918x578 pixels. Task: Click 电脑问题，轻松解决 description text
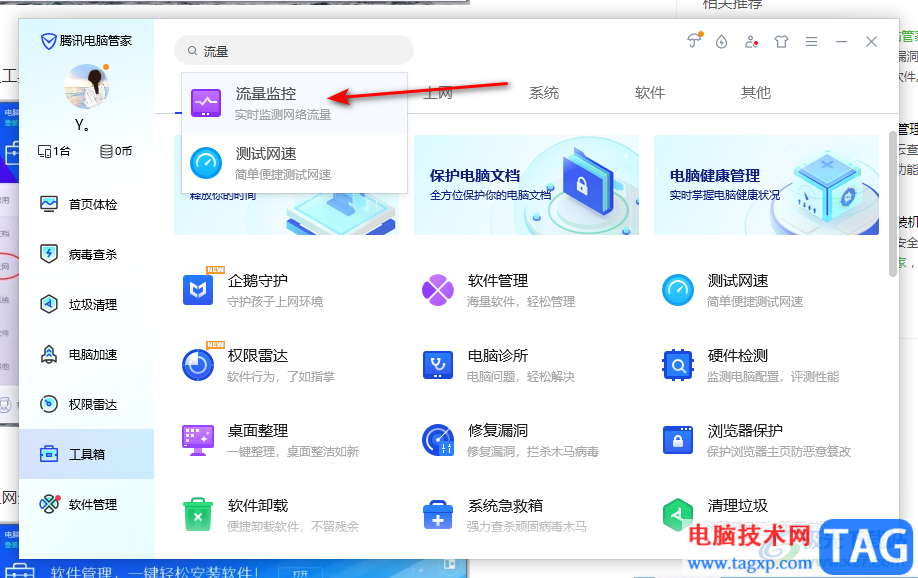pos(521,377)
